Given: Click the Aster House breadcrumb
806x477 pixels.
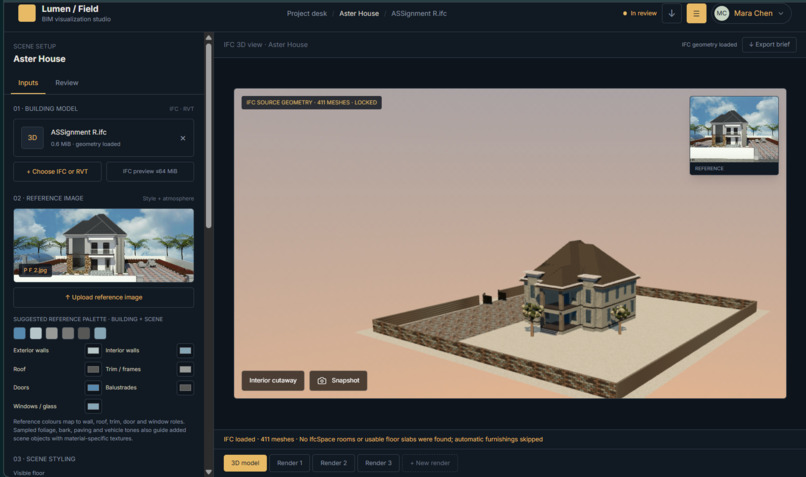Looking at the screenshot, I should [359, 13].
